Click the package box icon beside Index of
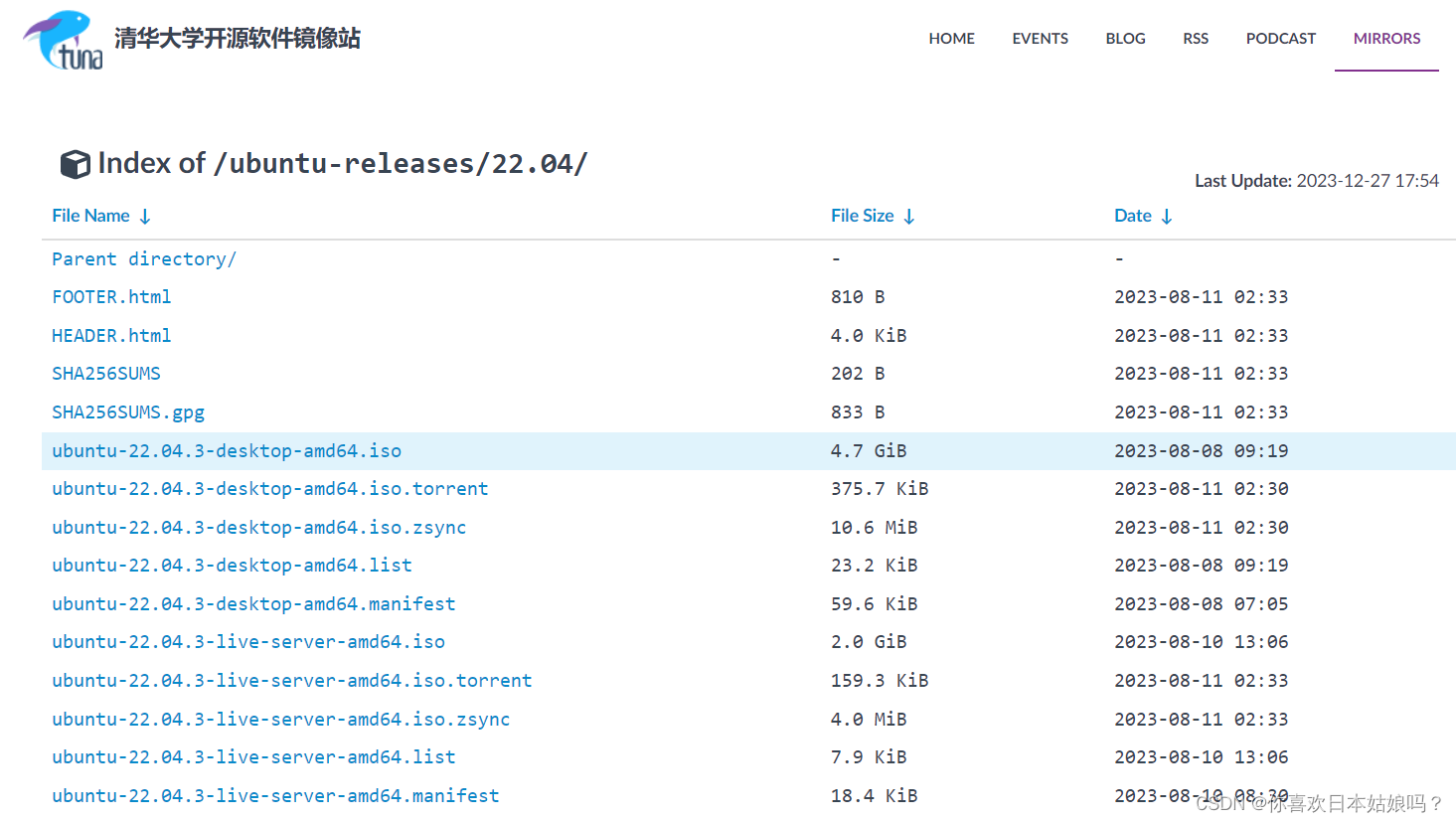Image resolution: width=1456 pixels, height=822 pixels. [76, 164]
